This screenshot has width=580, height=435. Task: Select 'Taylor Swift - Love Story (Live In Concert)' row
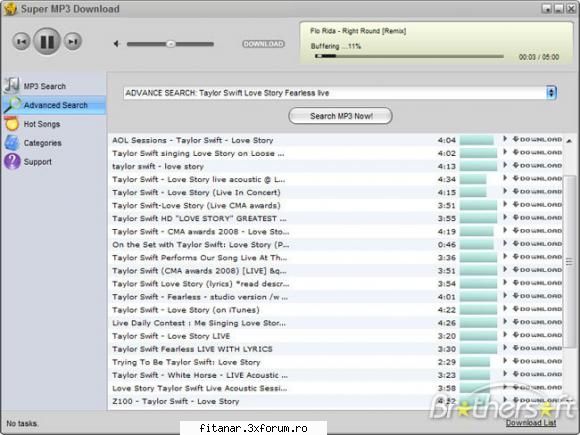pyautogui.click(x=336, y=192)
